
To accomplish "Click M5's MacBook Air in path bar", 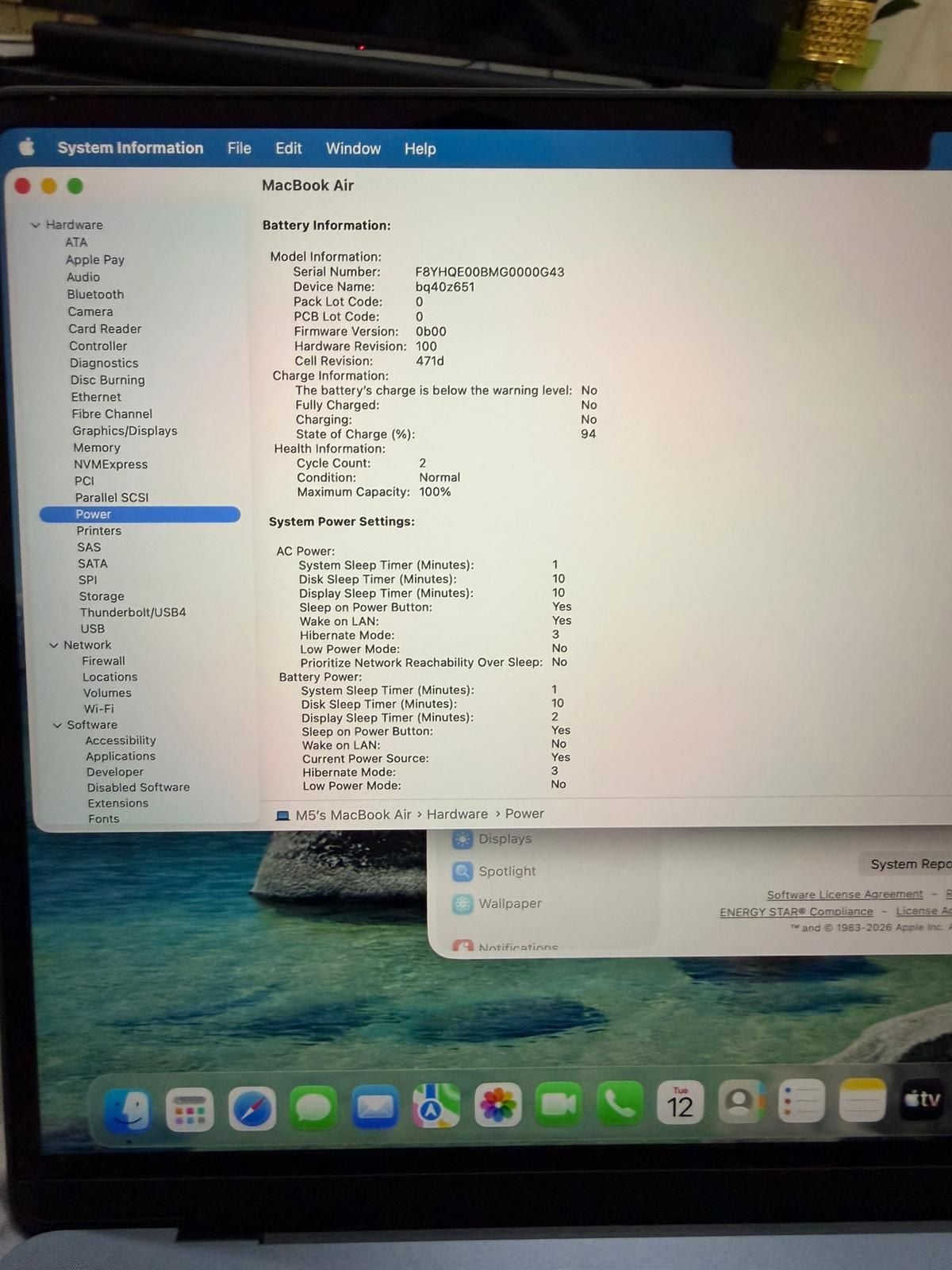I will pyautogui.click(x=353, y=814).
